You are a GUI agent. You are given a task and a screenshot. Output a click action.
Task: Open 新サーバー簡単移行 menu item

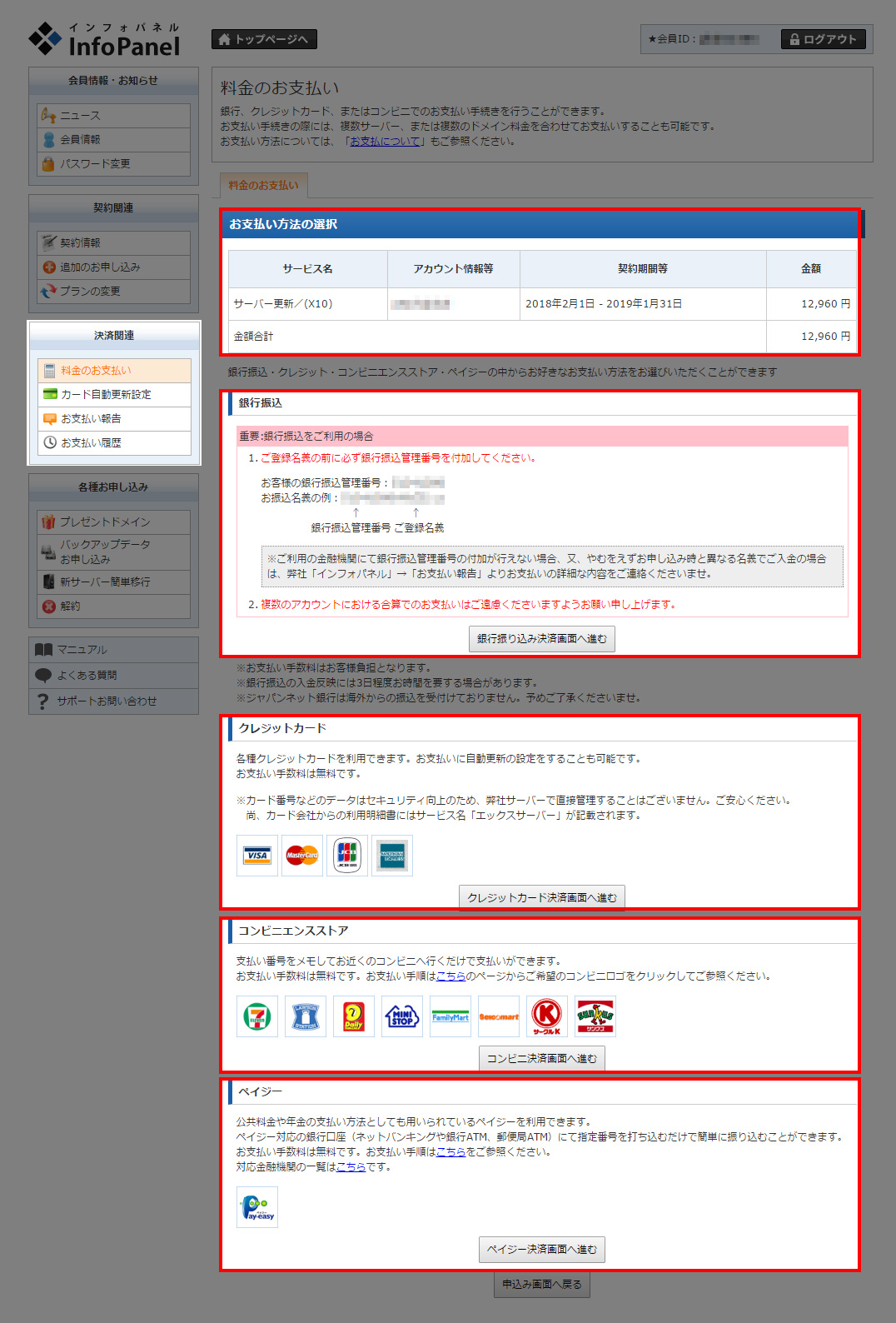[x=114, y=582]
